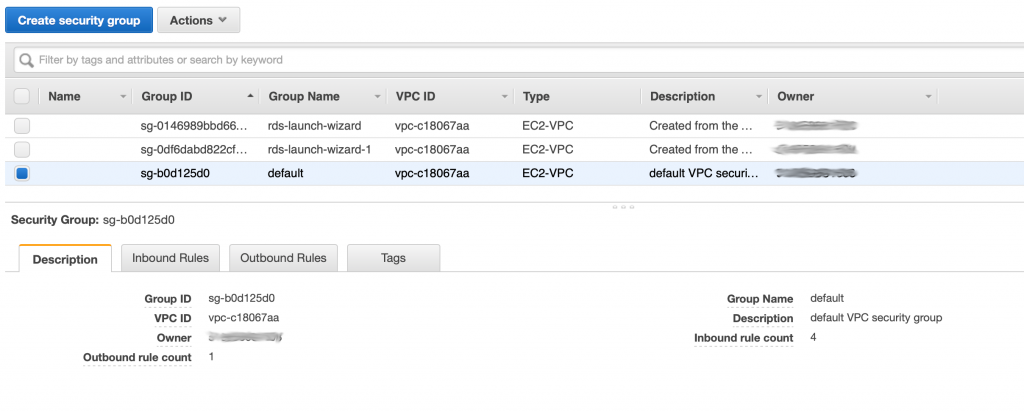Viewport: 1024px width, 412px height.
Task: Sort by the Type column header
Action: pos(536,97)
